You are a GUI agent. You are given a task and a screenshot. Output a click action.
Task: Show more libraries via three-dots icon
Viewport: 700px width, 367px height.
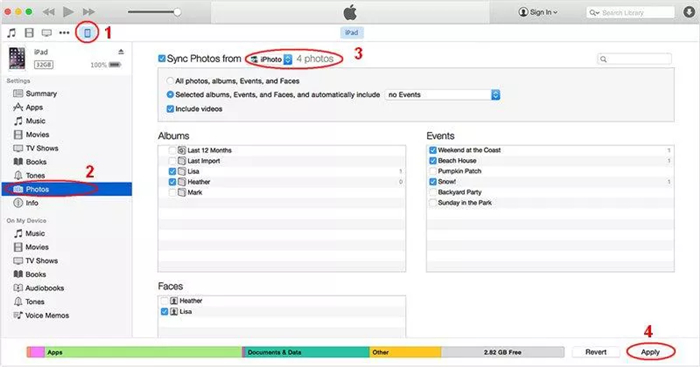pos(64,33)
